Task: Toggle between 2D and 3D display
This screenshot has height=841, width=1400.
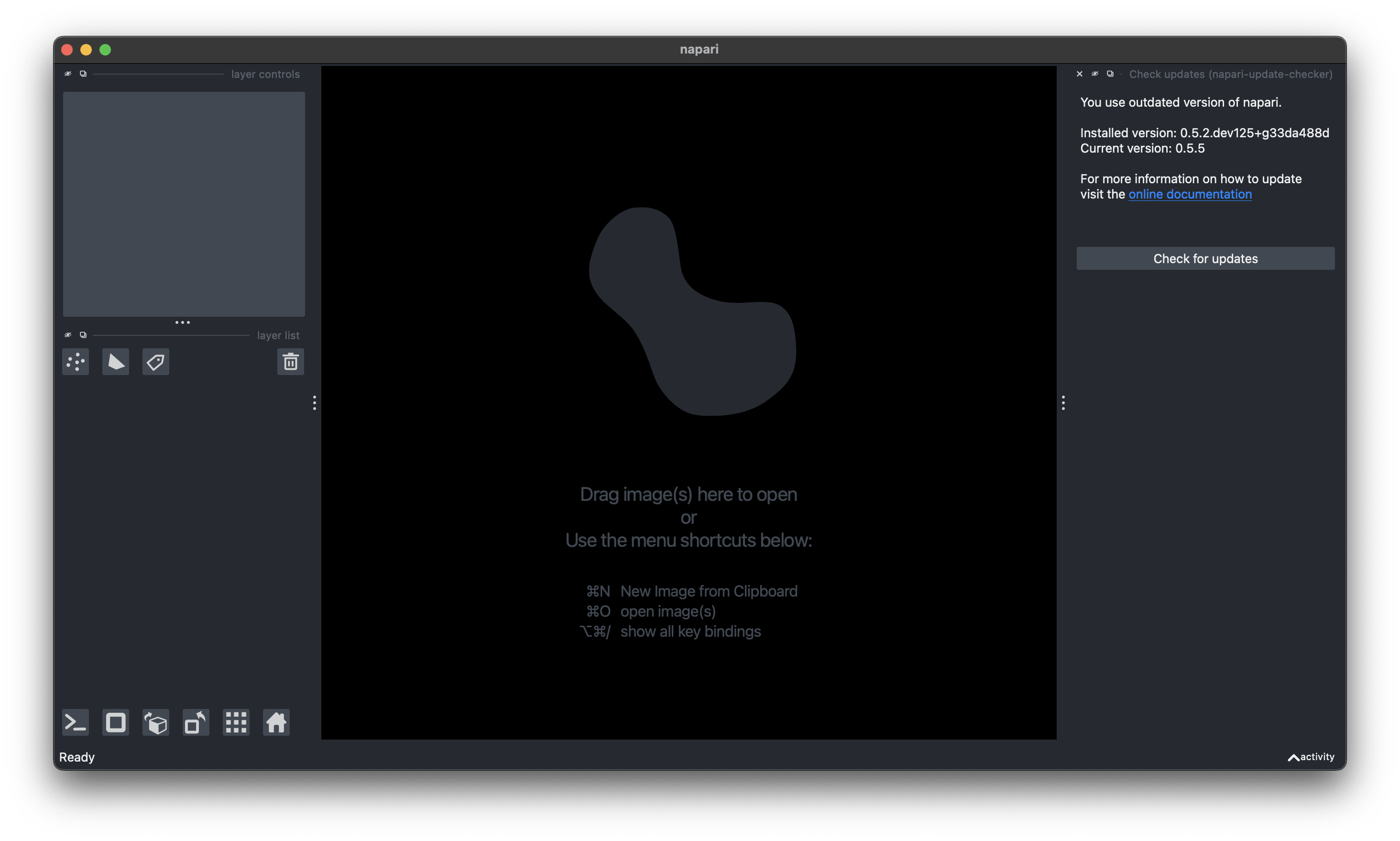Action: (x=116, y=722)
